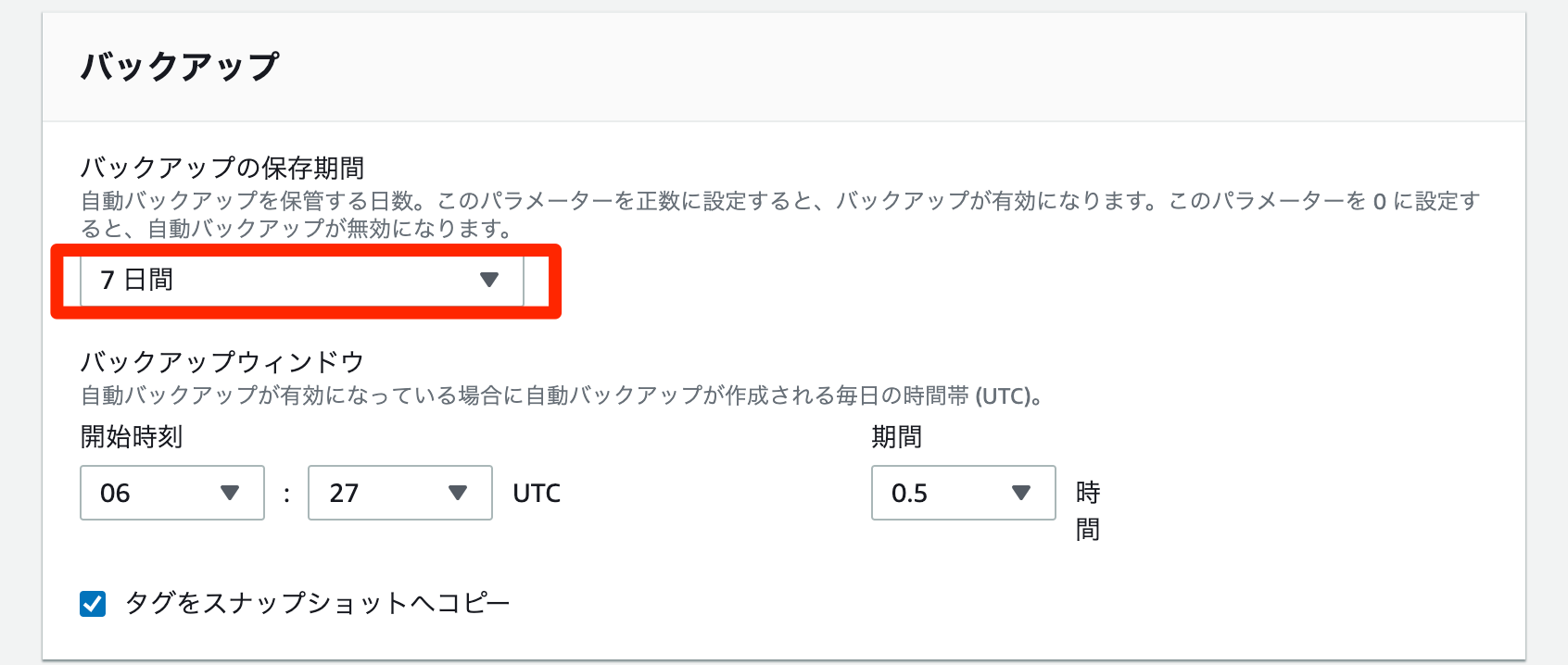
Task: Click the バックアップウィンドウ field label
Action: [222, 361]
